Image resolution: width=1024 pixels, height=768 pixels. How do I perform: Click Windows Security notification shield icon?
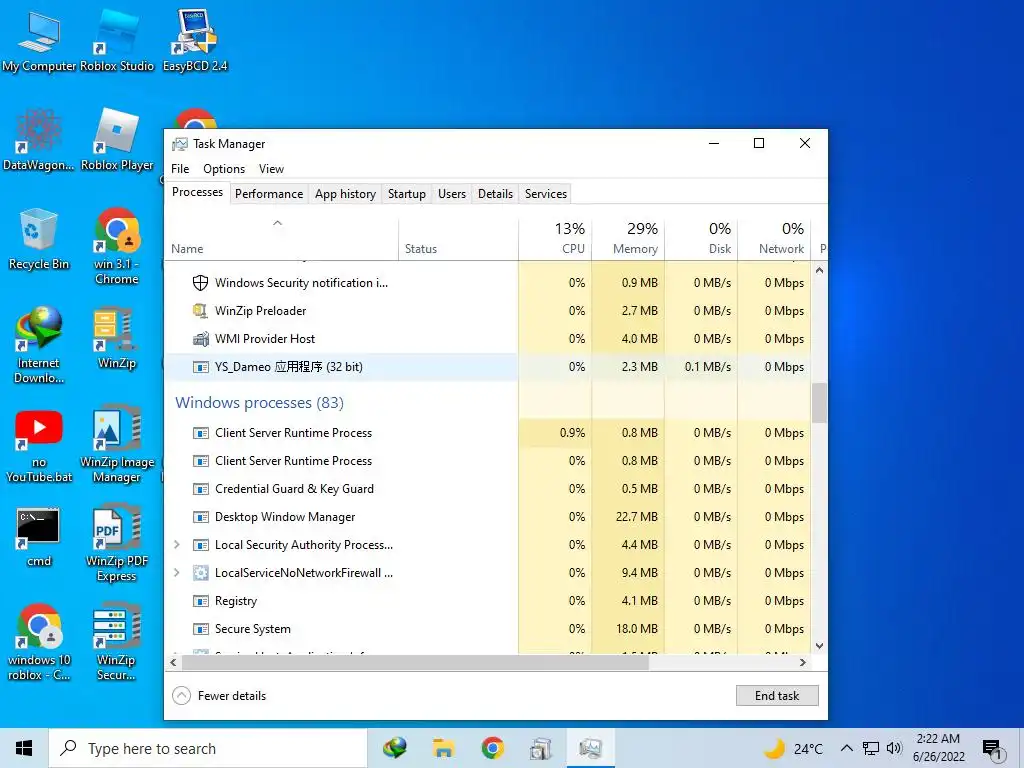(200, 283)
